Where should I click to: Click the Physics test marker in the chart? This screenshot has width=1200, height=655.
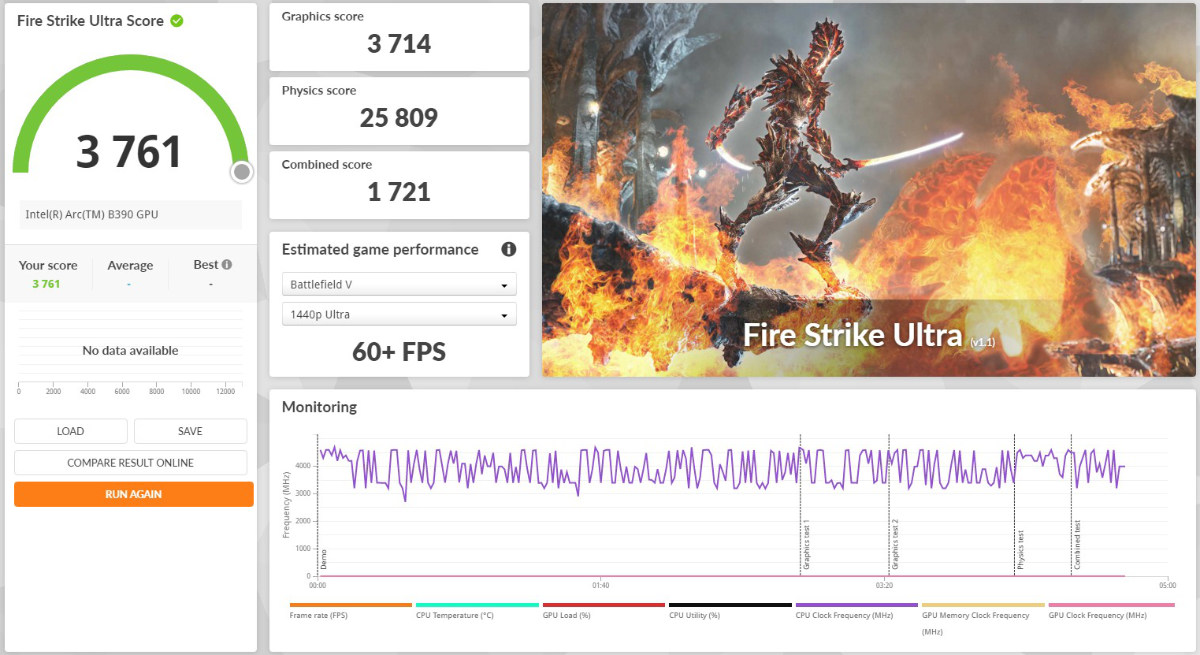tap(1020, 550)
